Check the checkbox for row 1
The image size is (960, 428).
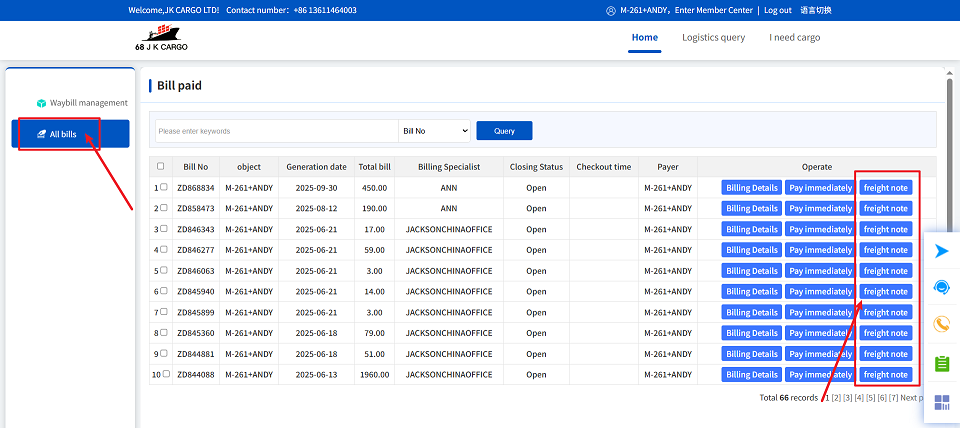[x=164, y=187]
